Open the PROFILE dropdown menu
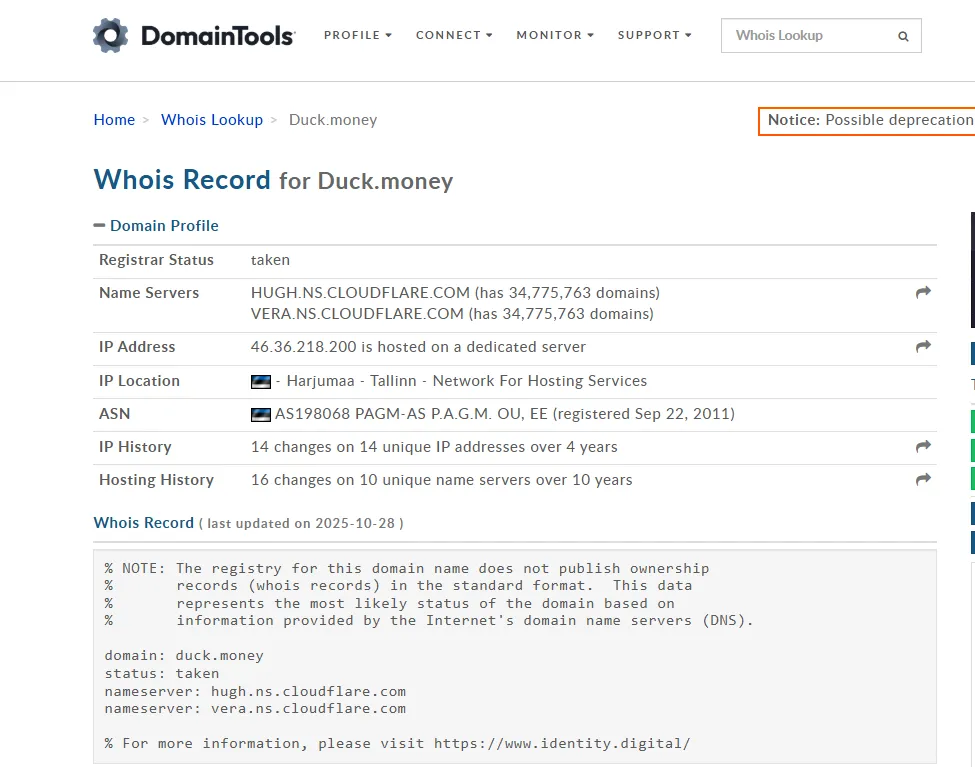This screenshot has width=975, height=767. coord(358,35)
